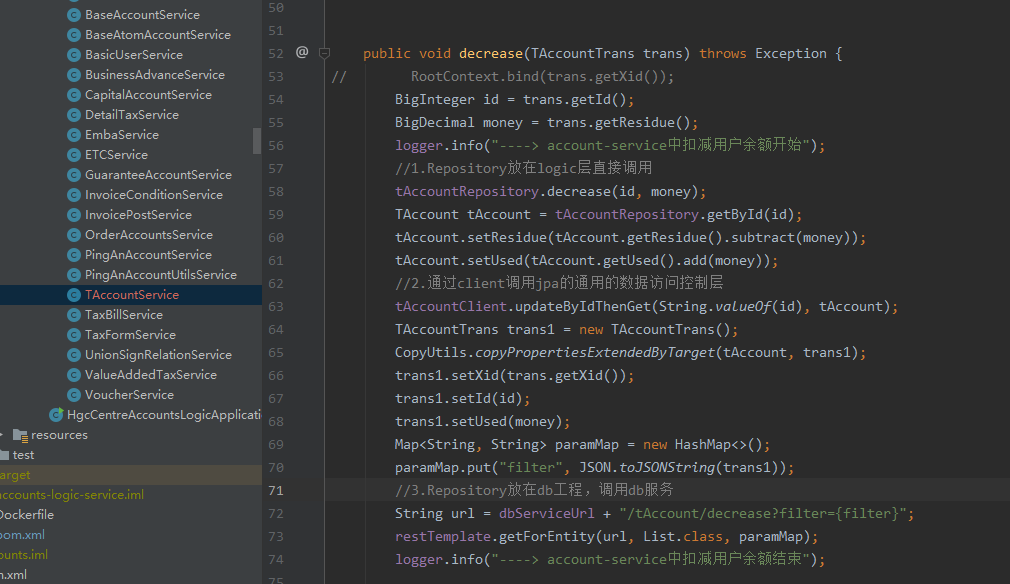Select InvoiceConditionService file
1010x584 pixels.
click(x=154, y=194)
